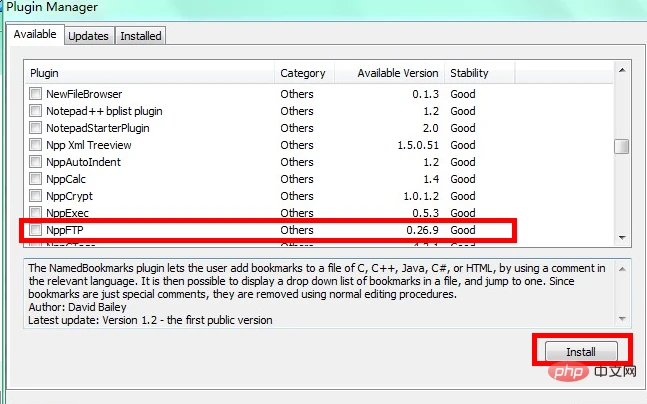The image size is (647, 404).
Task: Check the NotepadStarterPlugin checkbox
Action: tap(37, 128)
